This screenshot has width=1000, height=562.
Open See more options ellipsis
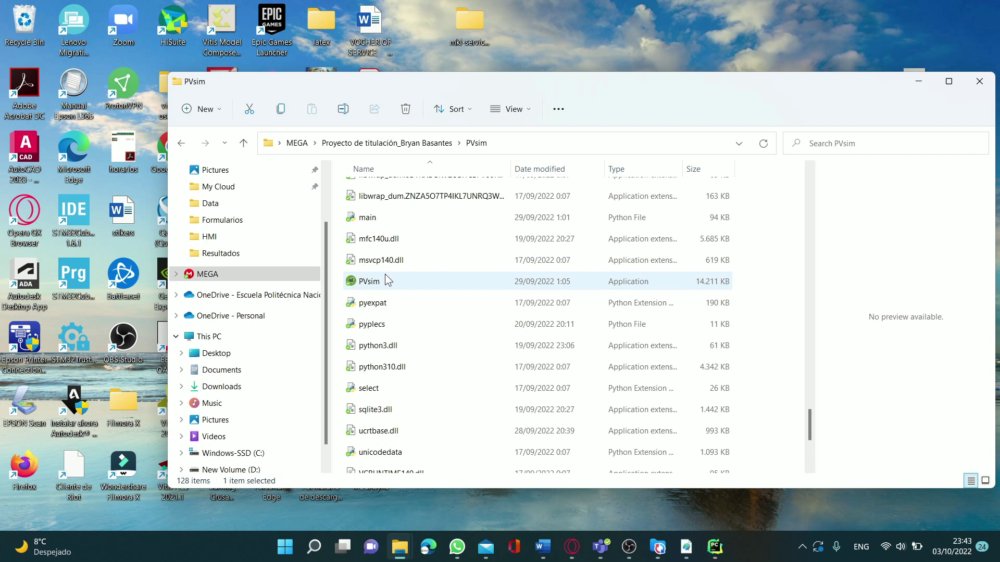[559, 109]
